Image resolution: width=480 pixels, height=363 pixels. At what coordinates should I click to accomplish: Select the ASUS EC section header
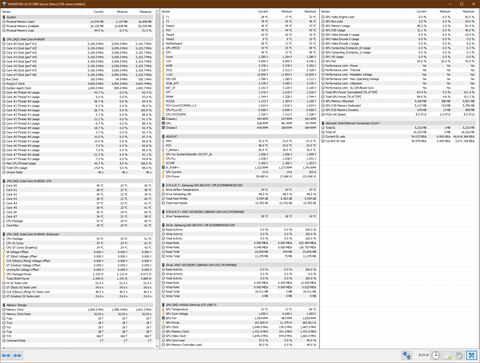pyautogui.click(x=239, y=136)
